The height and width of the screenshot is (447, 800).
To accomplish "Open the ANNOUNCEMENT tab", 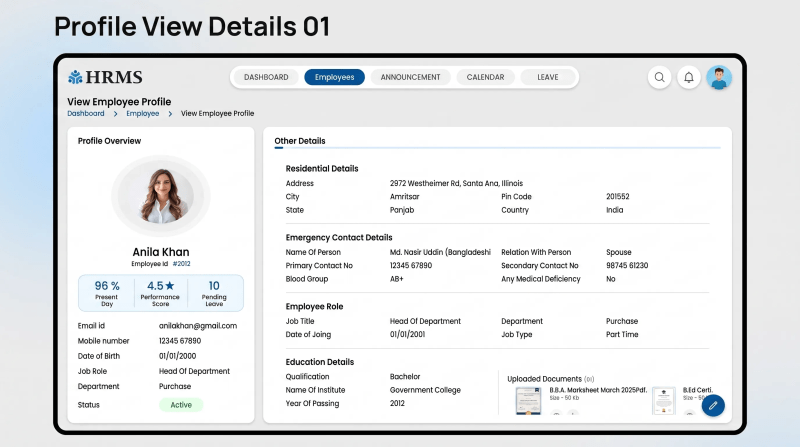I will click(x=410, y=77).
